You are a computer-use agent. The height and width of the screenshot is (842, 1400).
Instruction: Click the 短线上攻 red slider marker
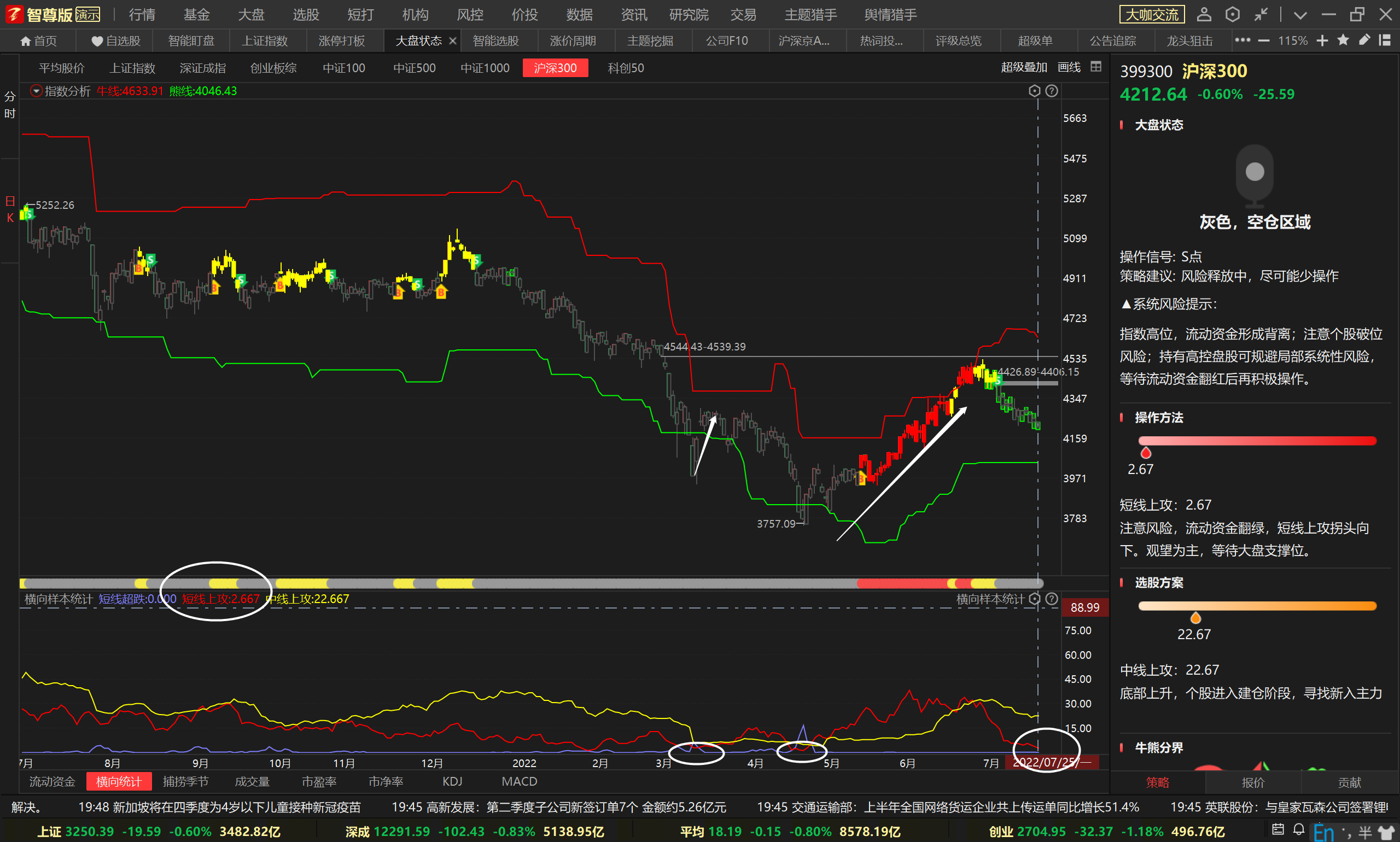coord(1145,452)
